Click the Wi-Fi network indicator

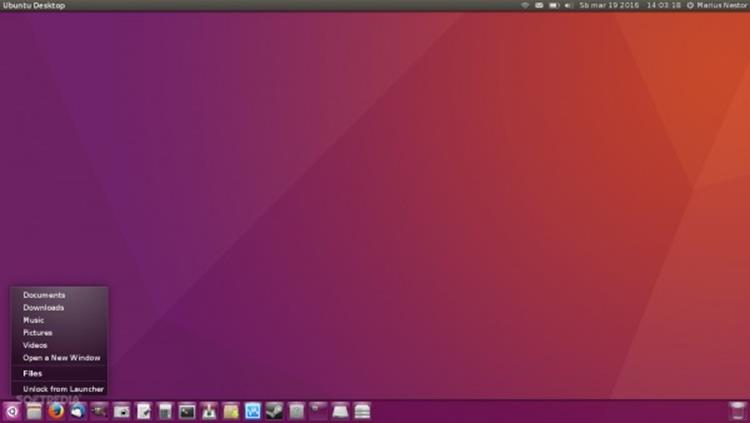tap(525, 5)
